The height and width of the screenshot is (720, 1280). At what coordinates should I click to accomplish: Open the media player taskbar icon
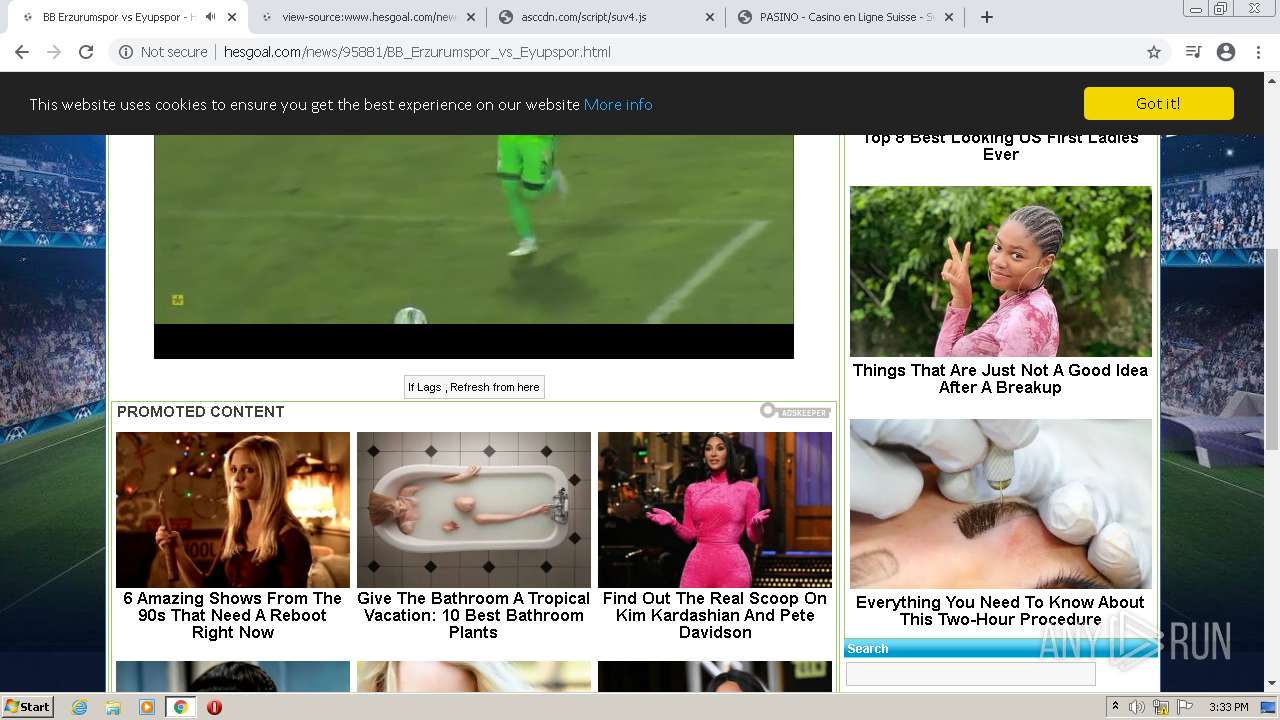tap(147, 707)
